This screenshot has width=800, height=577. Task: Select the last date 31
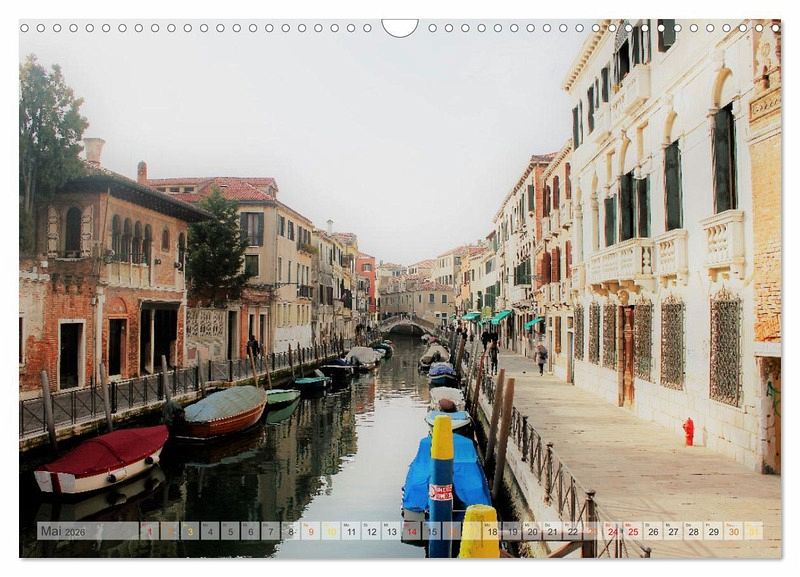(x=753, y=531)
